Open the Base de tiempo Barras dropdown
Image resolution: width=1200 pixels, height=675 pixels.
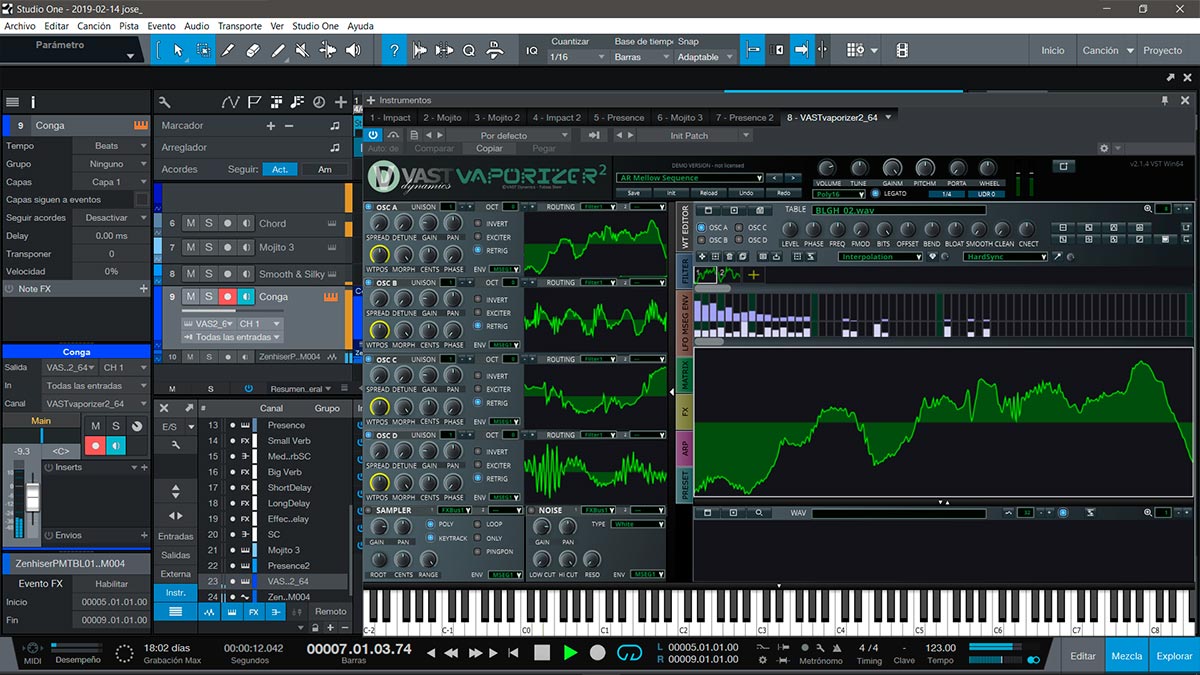click(641, 57)
